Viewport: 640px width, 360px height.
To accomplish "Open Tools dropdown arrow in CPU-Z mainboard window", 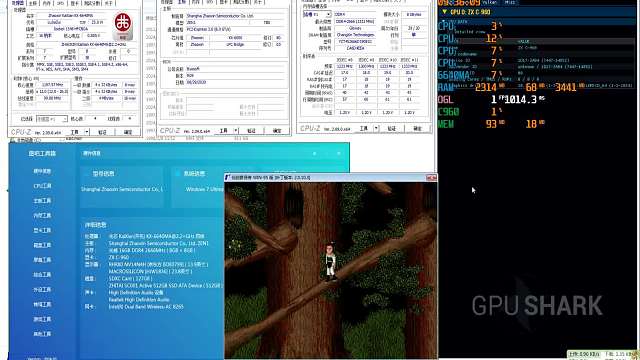I will click(236, 131).
